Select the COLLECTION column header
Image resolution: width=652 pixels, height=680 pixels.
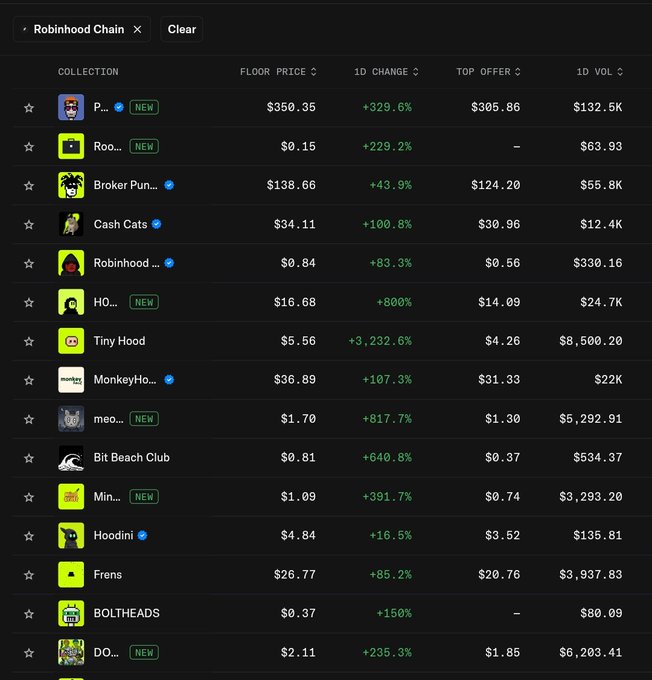[x=88, y=72]
